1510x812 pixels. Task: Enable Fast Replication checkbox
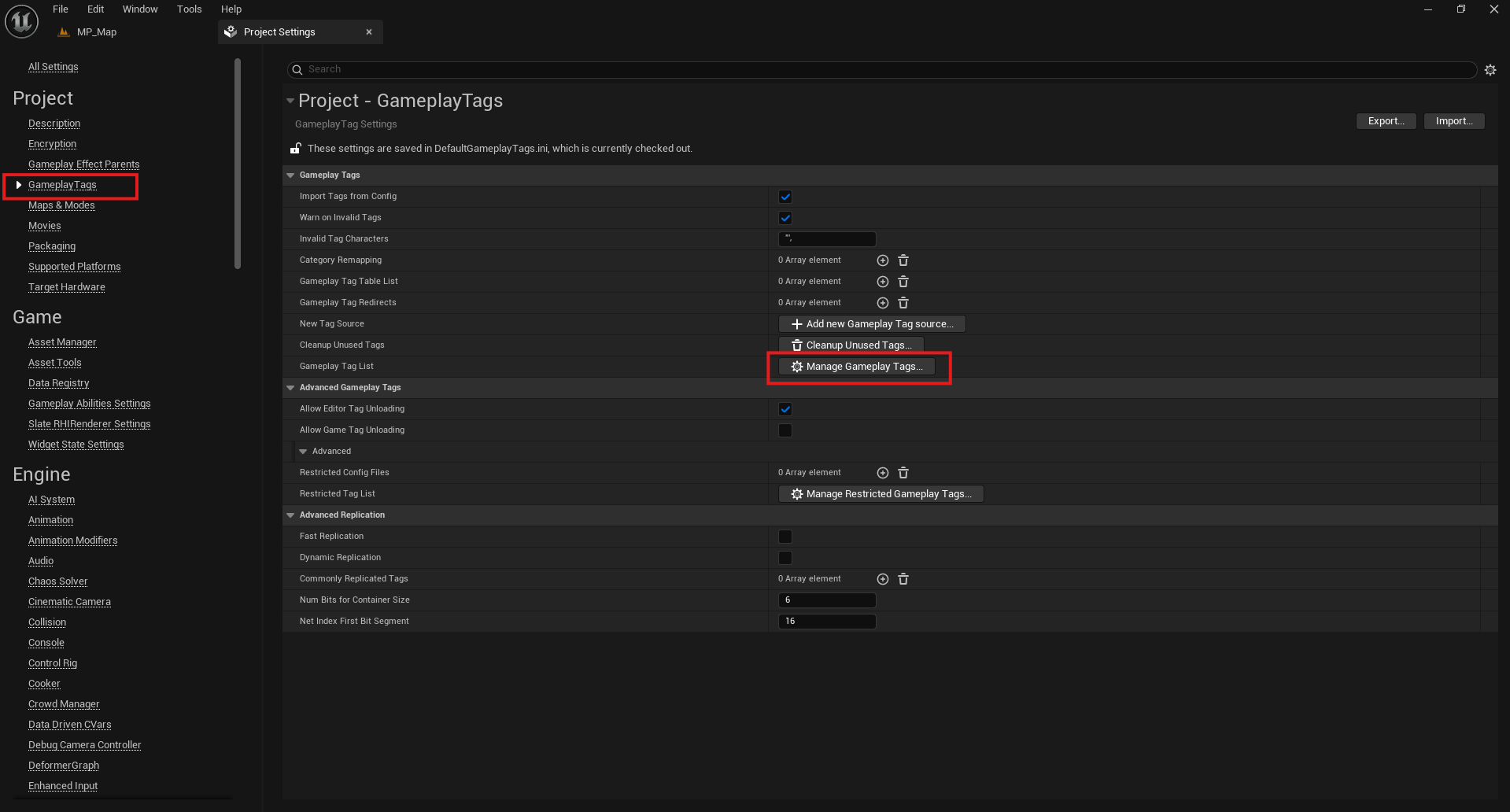(785, 537)
